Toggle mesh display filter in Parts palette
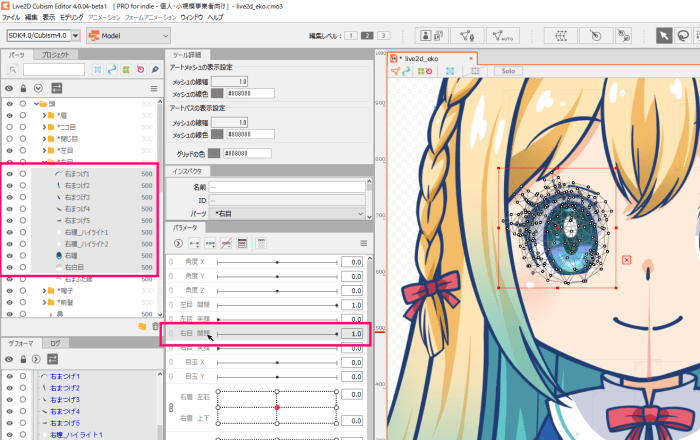Viewport: 700px width, 440px height. point(97,70)
